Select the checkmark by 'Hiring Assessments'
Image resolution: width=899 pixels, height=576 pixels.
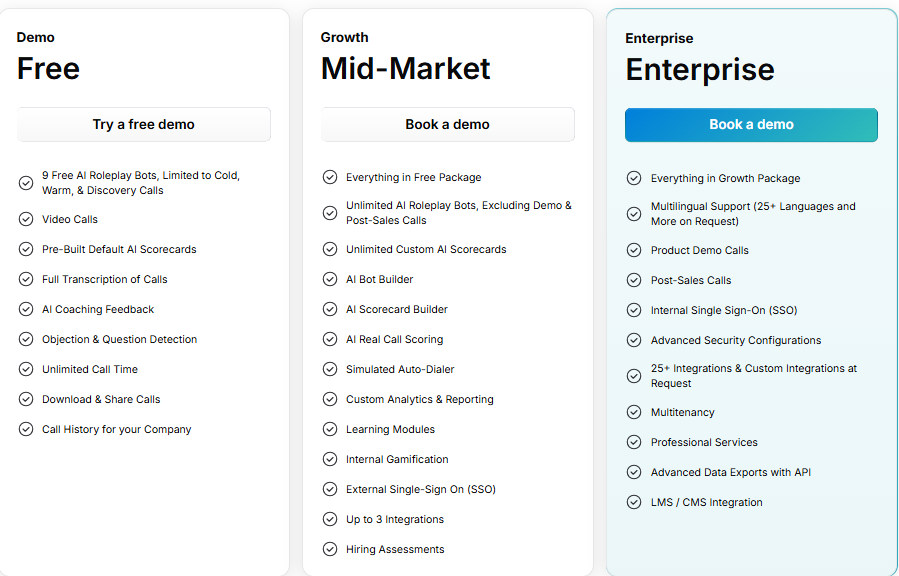pyautogui.click(x=330, y=549)
